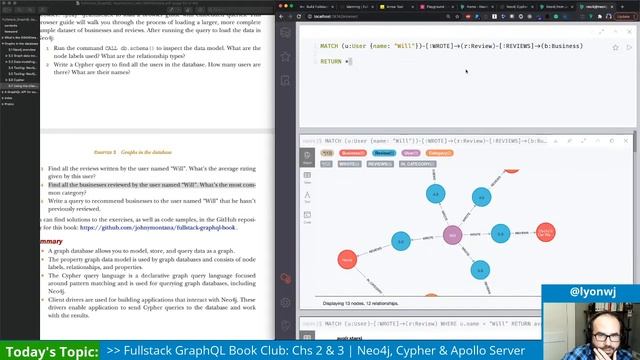Expand the query editor to fullscreen
Screen dimensions: 640x360
tap(602, 32)
